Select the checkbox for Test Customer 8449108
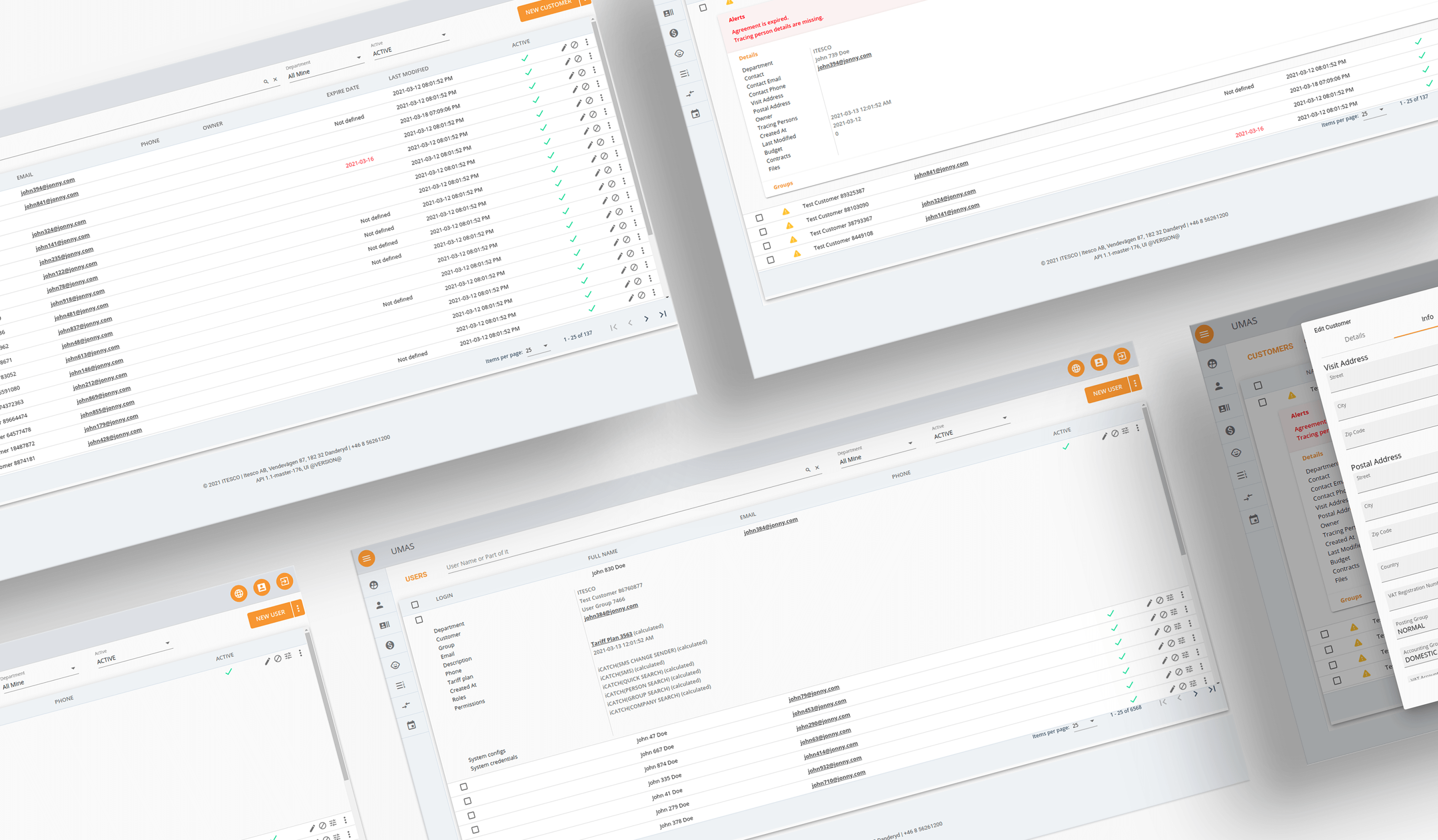This screenshot has height=840, width=1438. click(x=770, y=260)
